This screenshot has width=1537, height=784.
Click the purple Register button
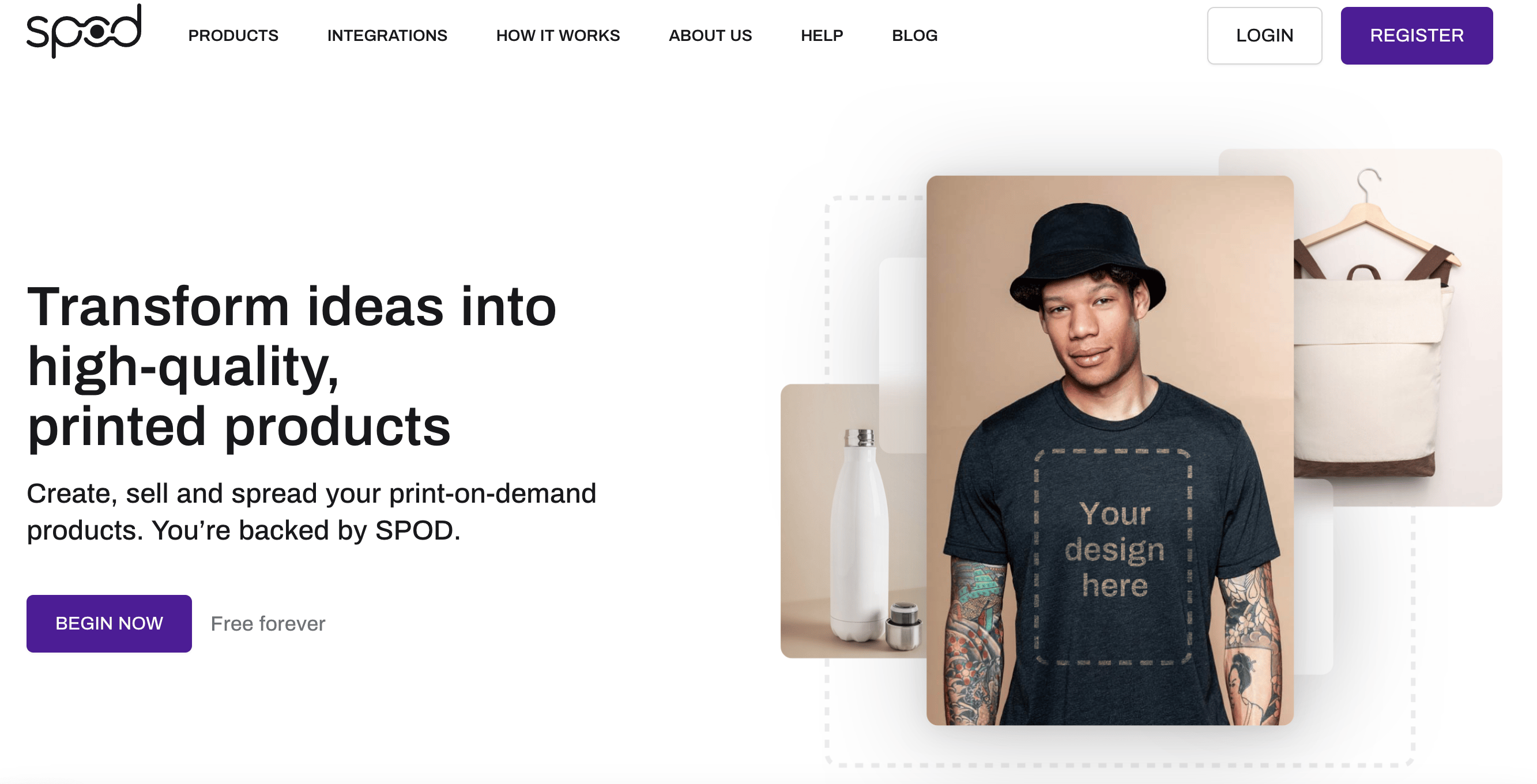coord(1417,36)
